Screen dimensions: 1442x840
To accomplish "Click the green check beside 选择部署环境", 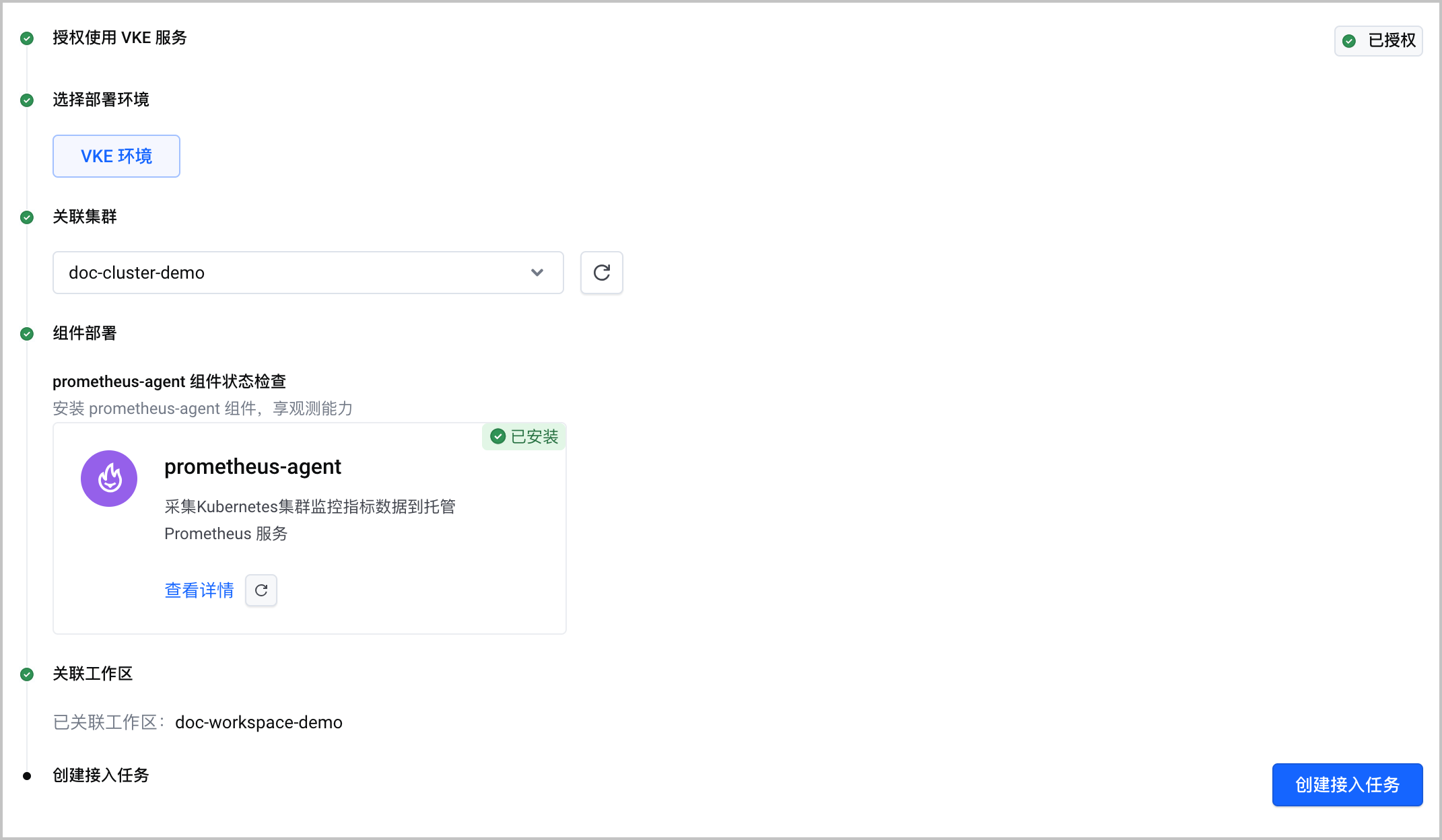I will [x=27, y=100].
